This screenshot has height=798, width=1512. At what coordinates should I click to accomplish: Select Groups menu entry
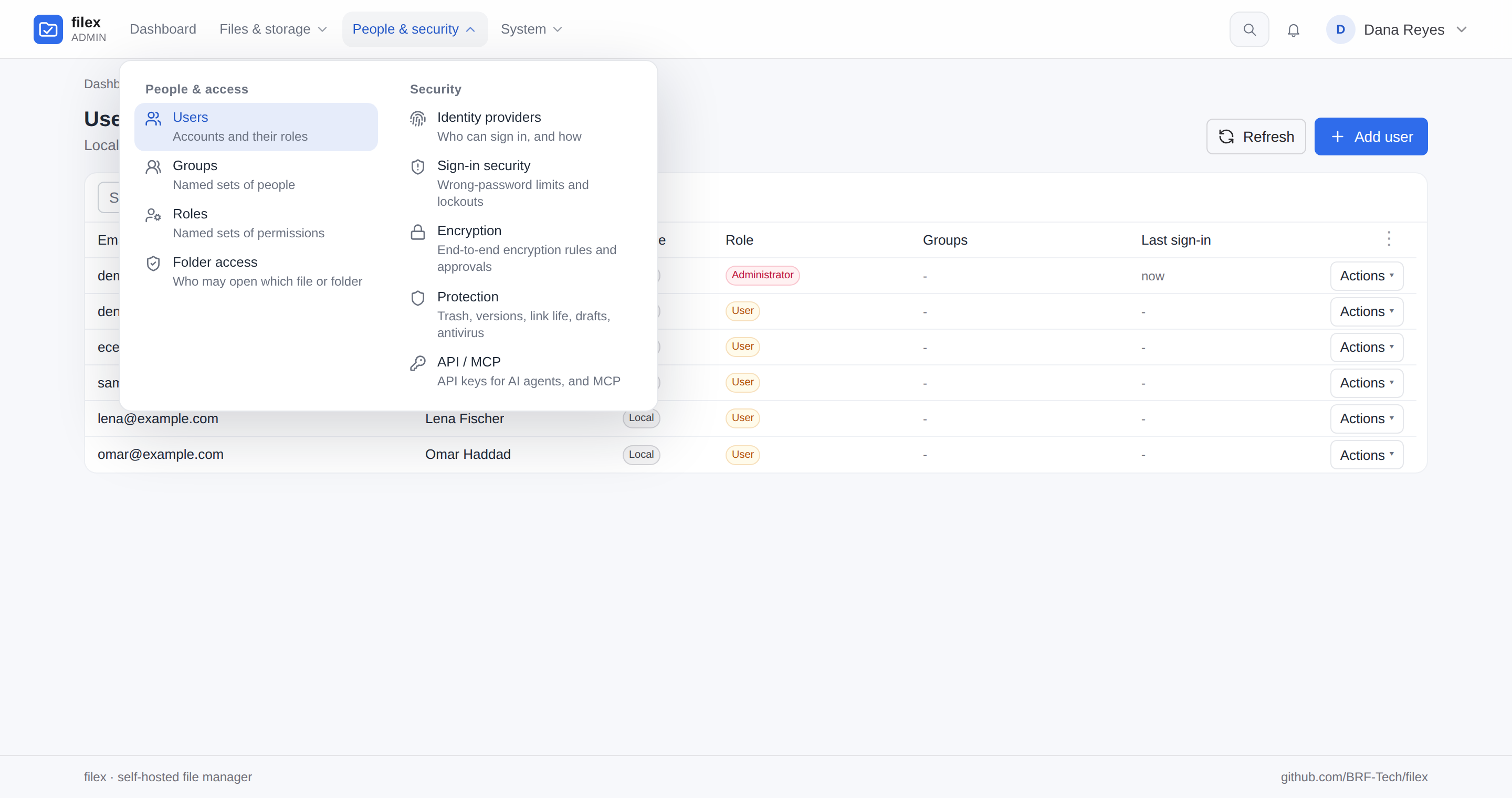coord(256,175)
